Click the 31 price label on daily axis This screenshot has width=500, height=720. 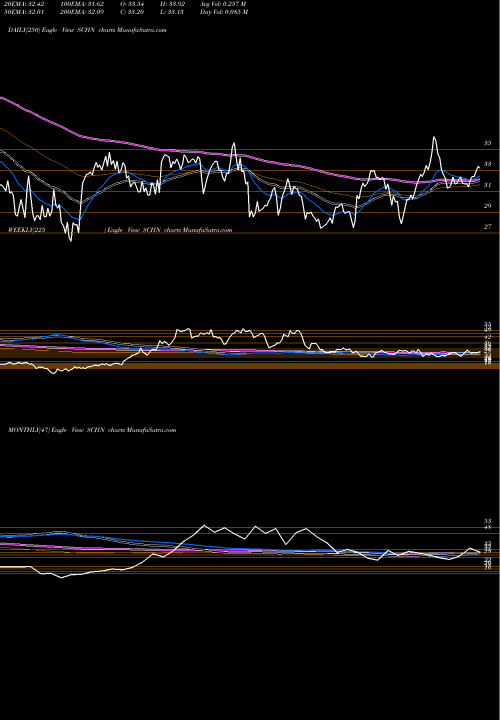click(487, 185)
